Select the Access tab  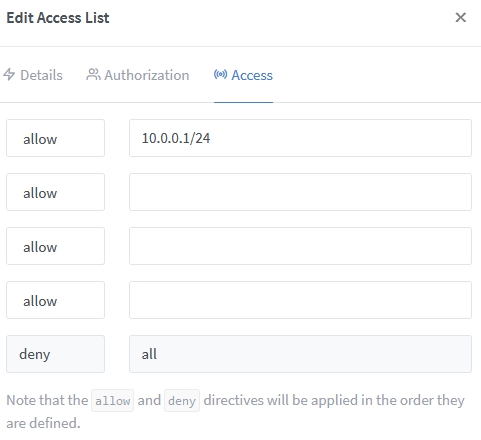click(243, 75)
